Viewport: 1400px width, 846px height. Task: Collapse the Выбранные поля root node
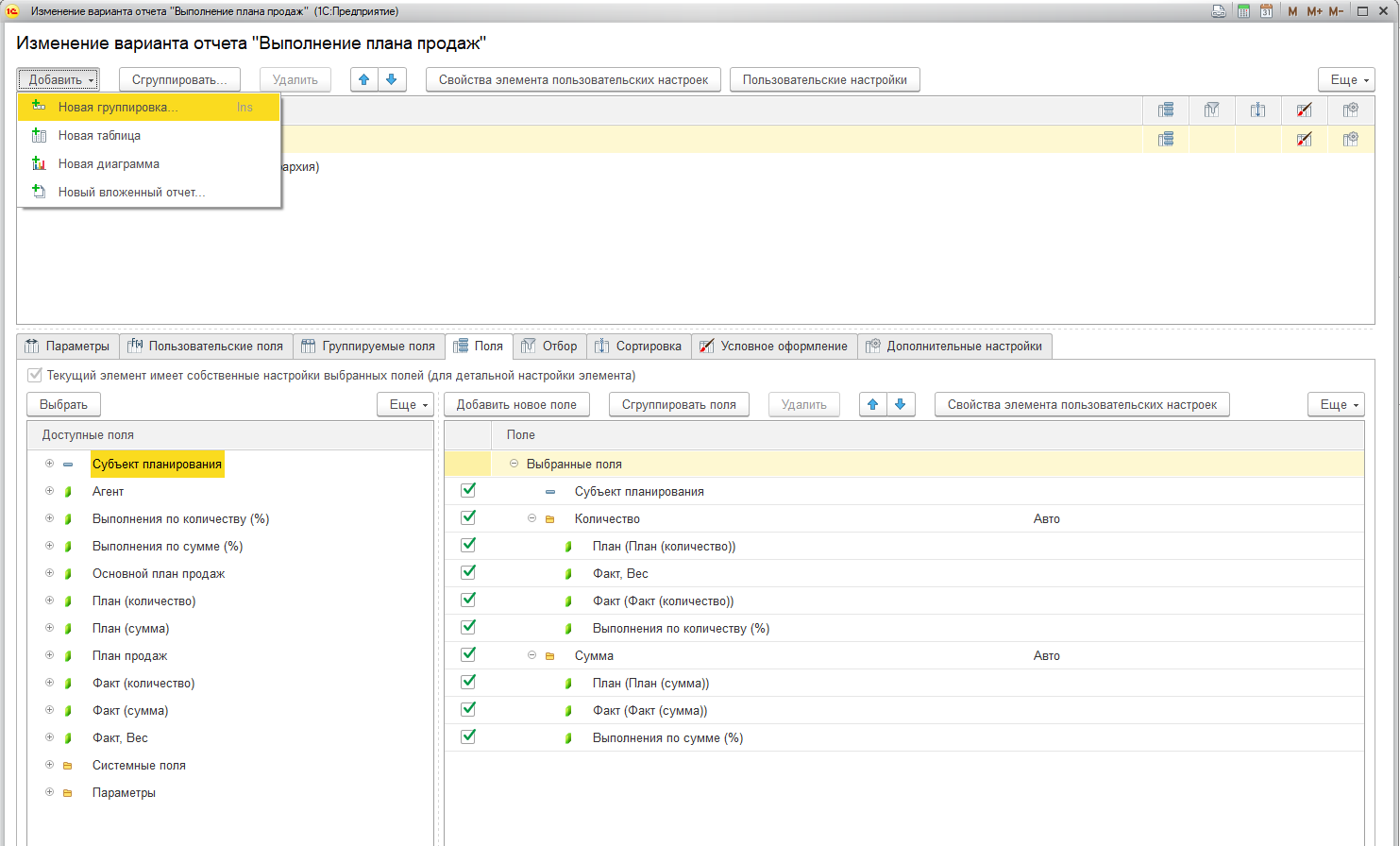pyautogui.click(x=514, y=464)
